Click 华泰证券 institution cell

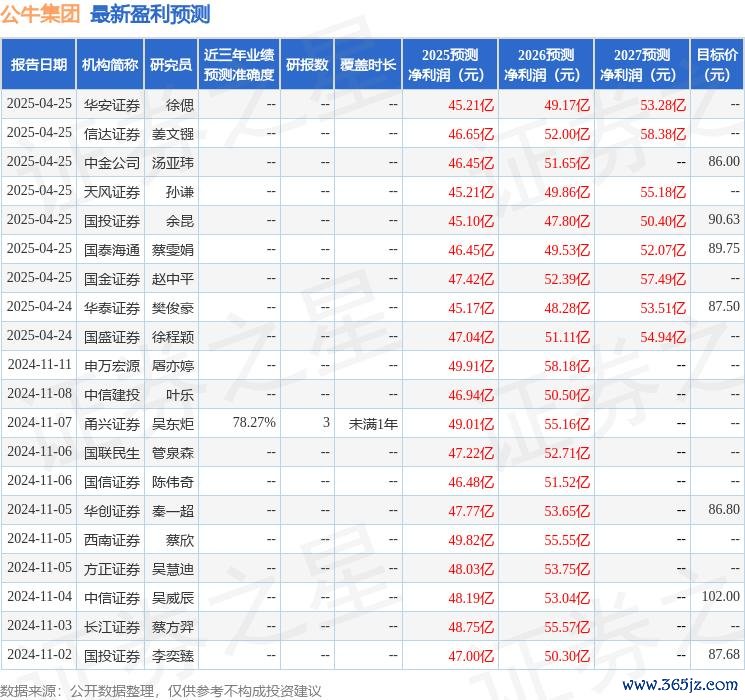(112, 308)
